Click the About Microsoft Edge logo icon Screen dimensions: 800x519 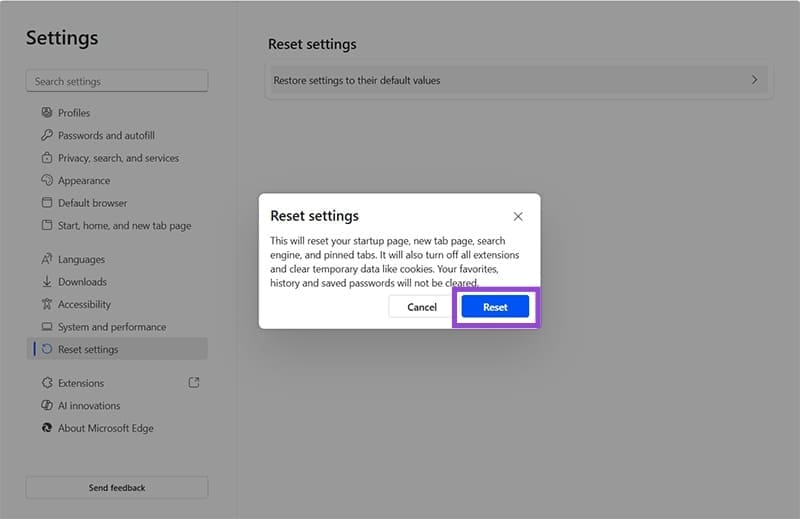coord(47,428)
